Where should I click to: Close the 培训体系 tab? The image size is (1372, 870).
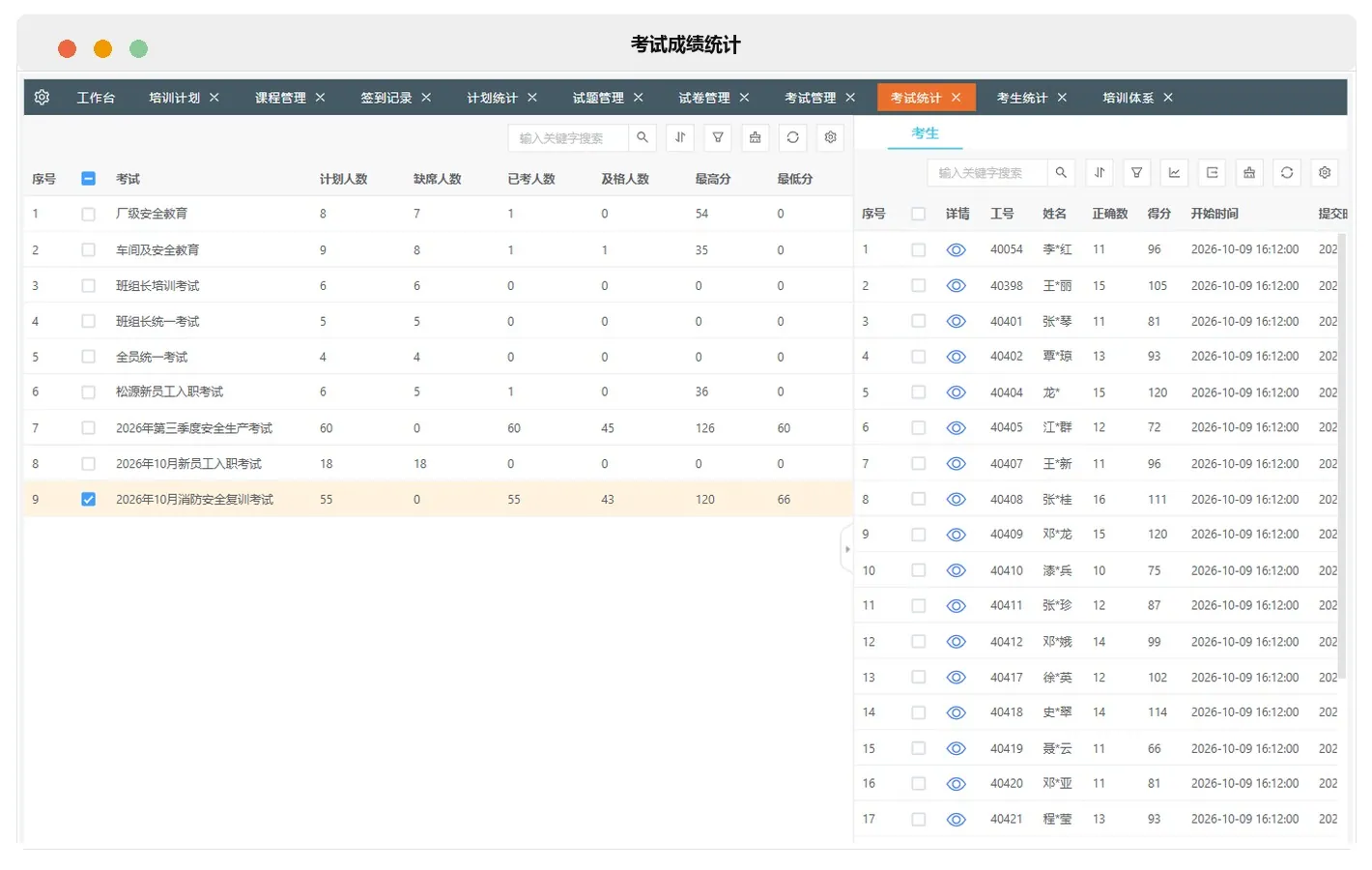coord(1168,98)
